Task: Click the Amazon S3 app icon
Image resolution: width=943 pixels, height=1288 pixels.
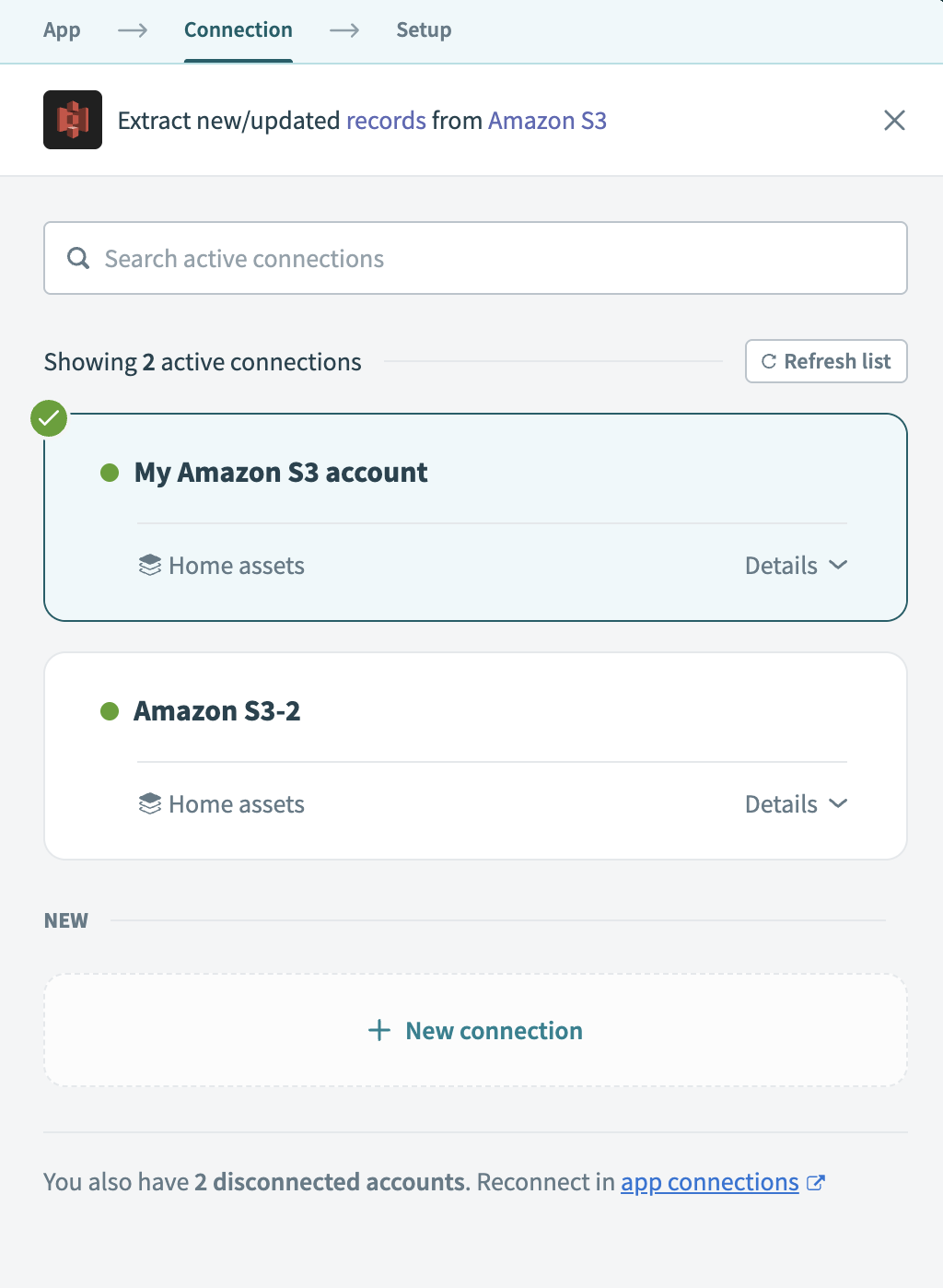Action: (72, 120)
